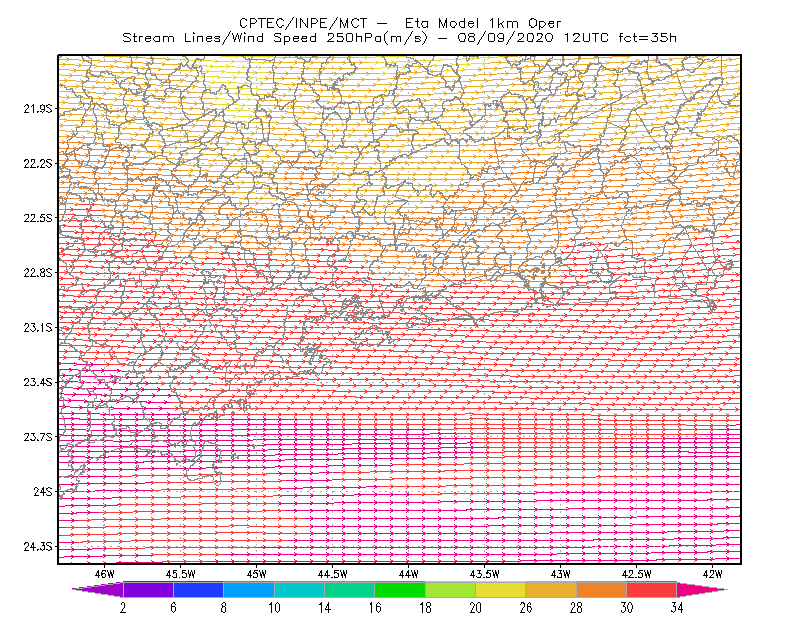Viewport: 800px width, 618px height.
Task: Click colorbar value label 30
Action: (627, 608)
